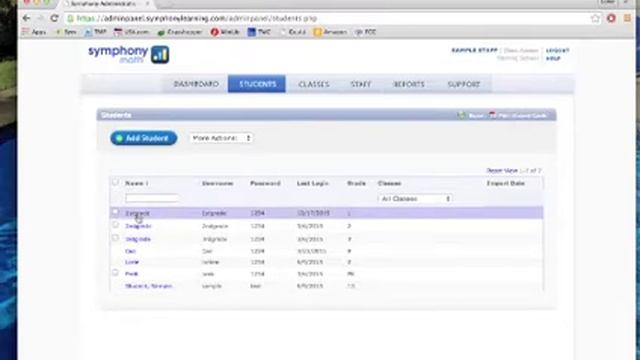Click the Reset View link
This screenshot has height=360, width=640.
502,171
